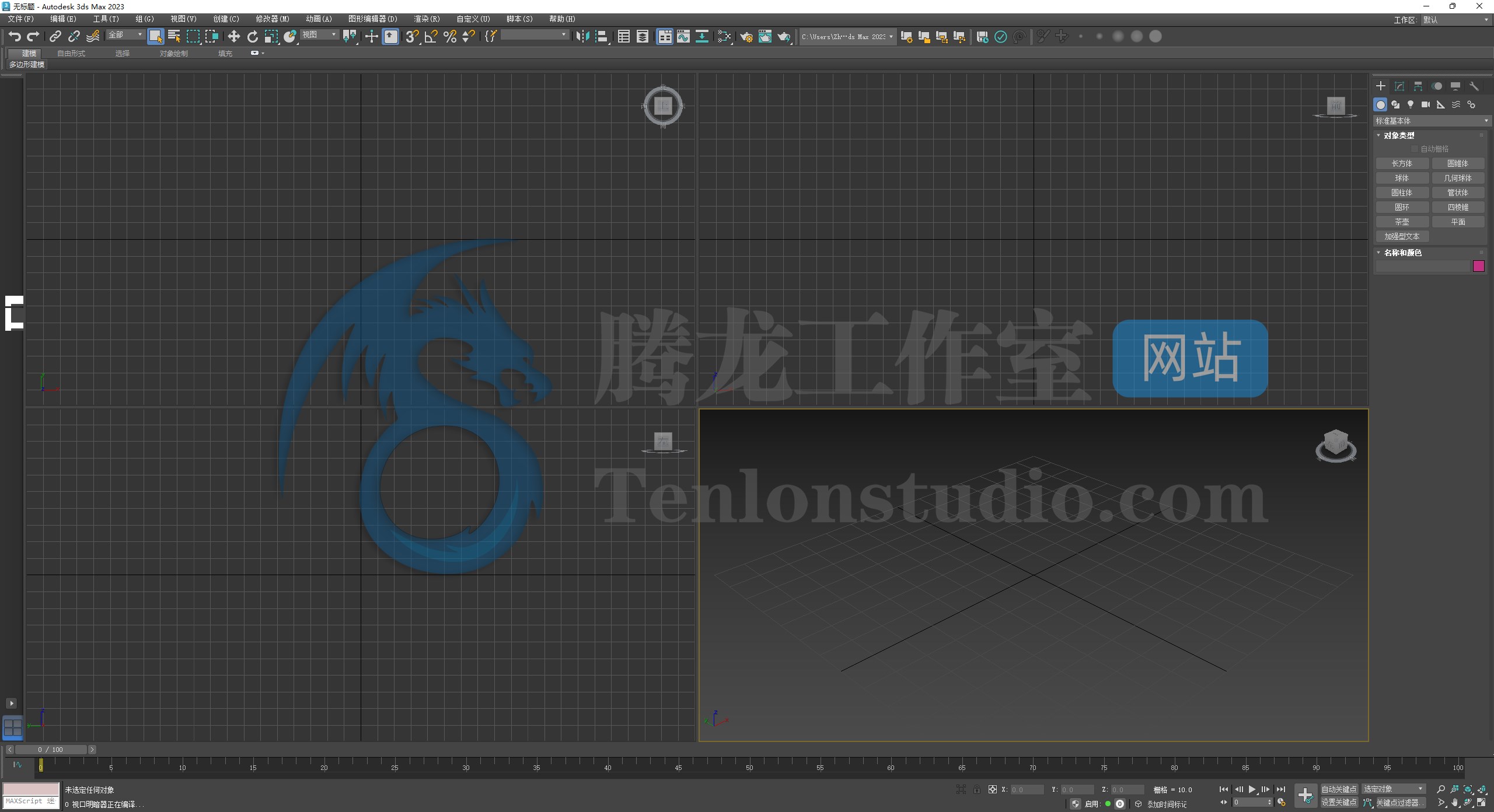
Task: Toggle Window/Crossing selection mode
Action: (x=211, y=37)
